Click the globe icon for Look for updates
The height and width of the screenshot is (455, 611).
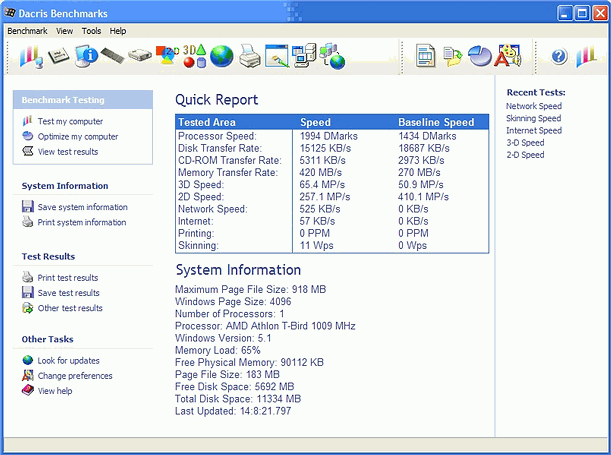[27, 360]
